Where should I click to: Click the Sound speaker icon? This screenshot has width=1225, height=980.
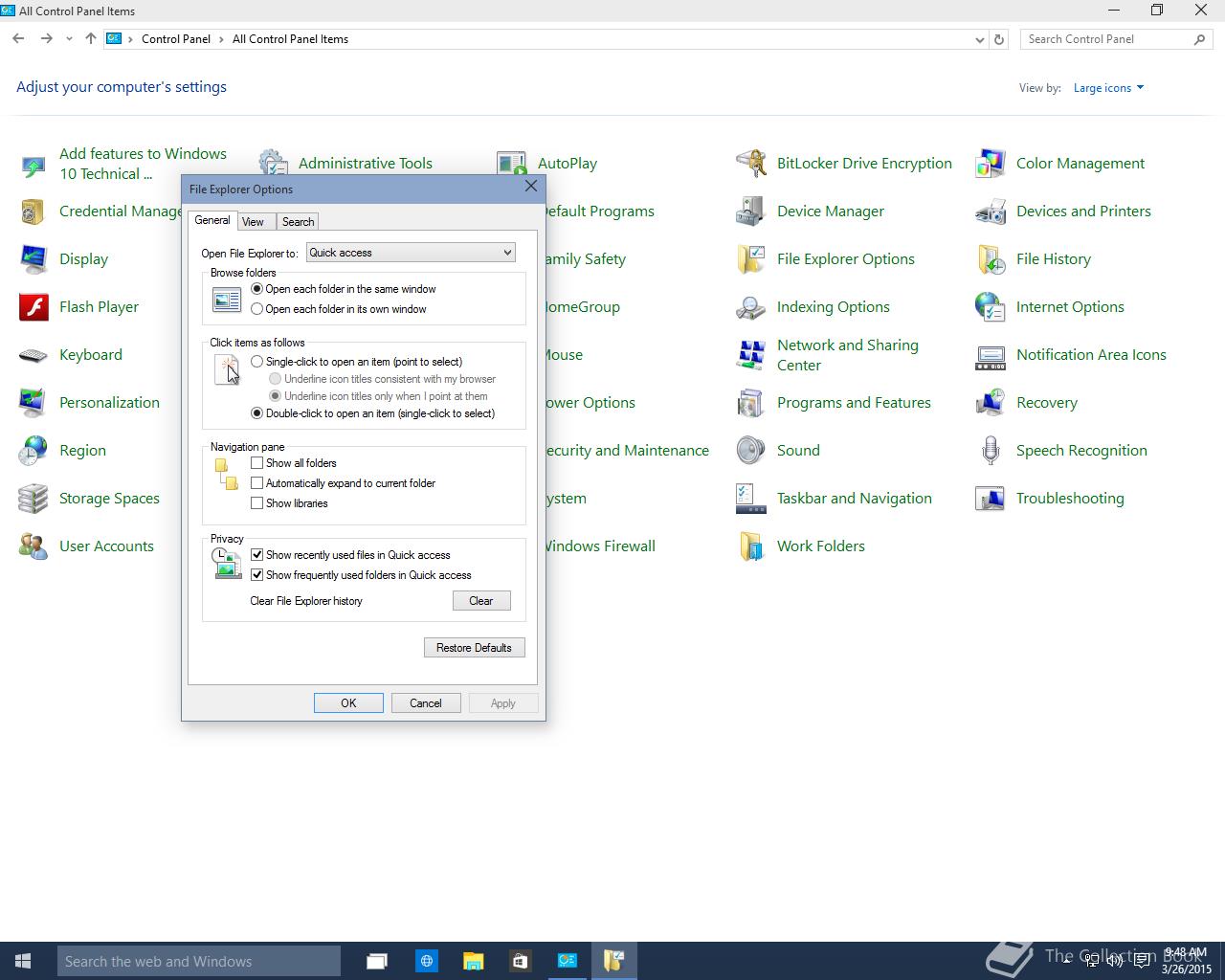750,451
